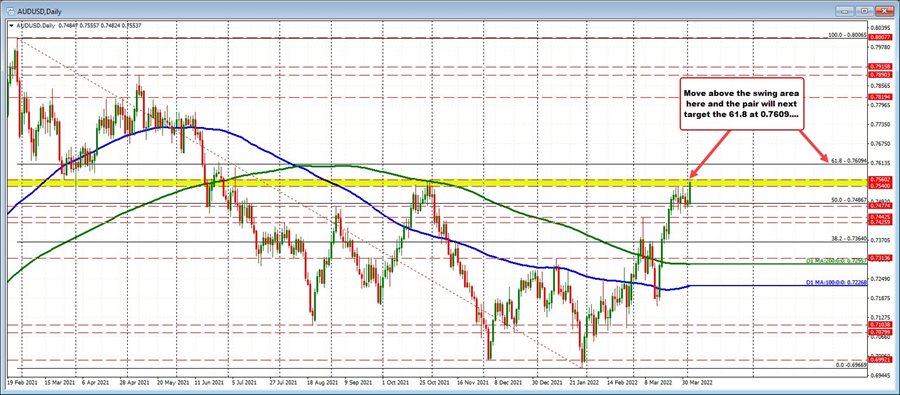Click the 0.77350 price scale value
This screenshot has width=900, height=395.
click(x=879, y=124)
